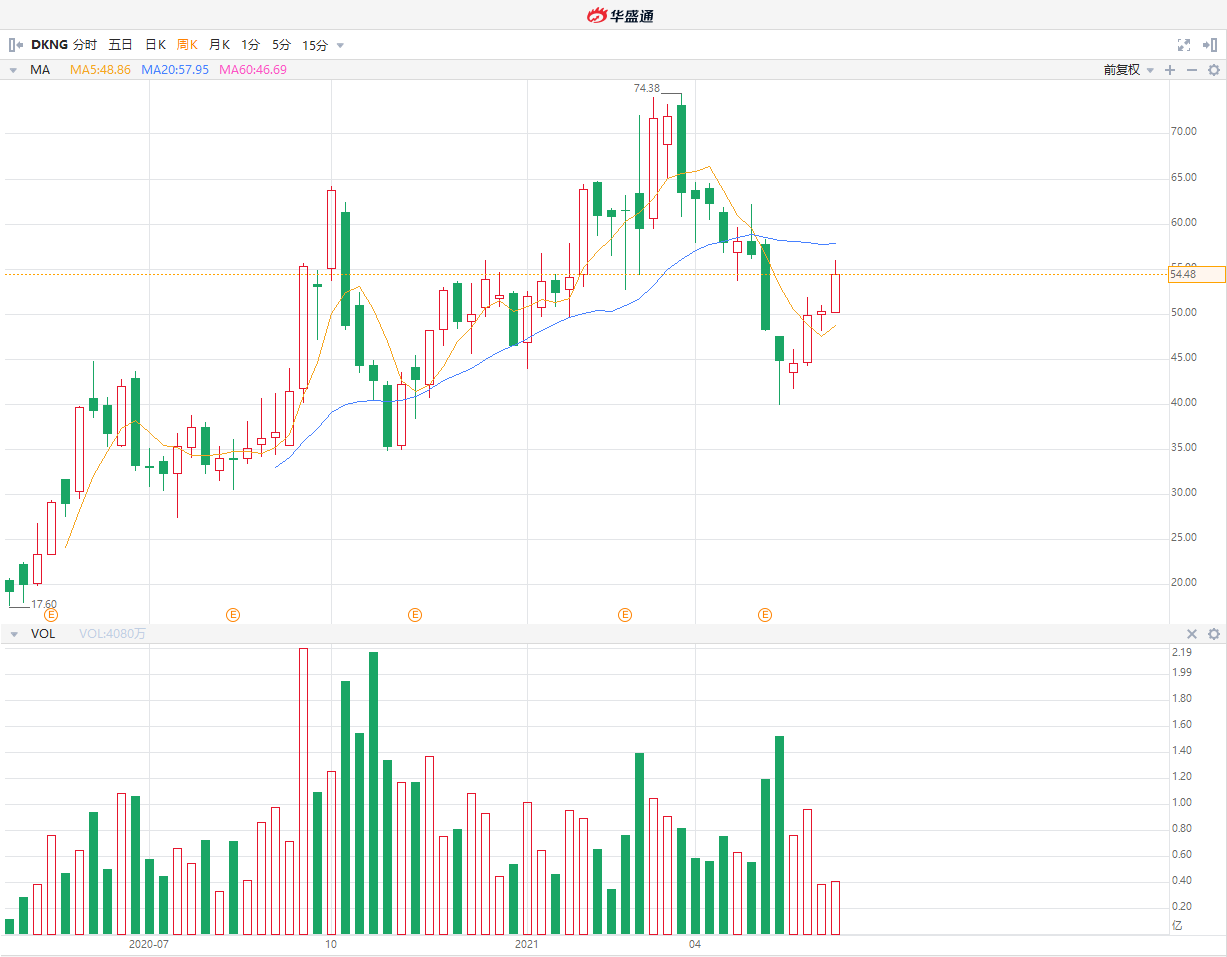Zoom out the chart with the minus icon
The height and width of the screenshot is (957, 1227).
point(1191,70)
